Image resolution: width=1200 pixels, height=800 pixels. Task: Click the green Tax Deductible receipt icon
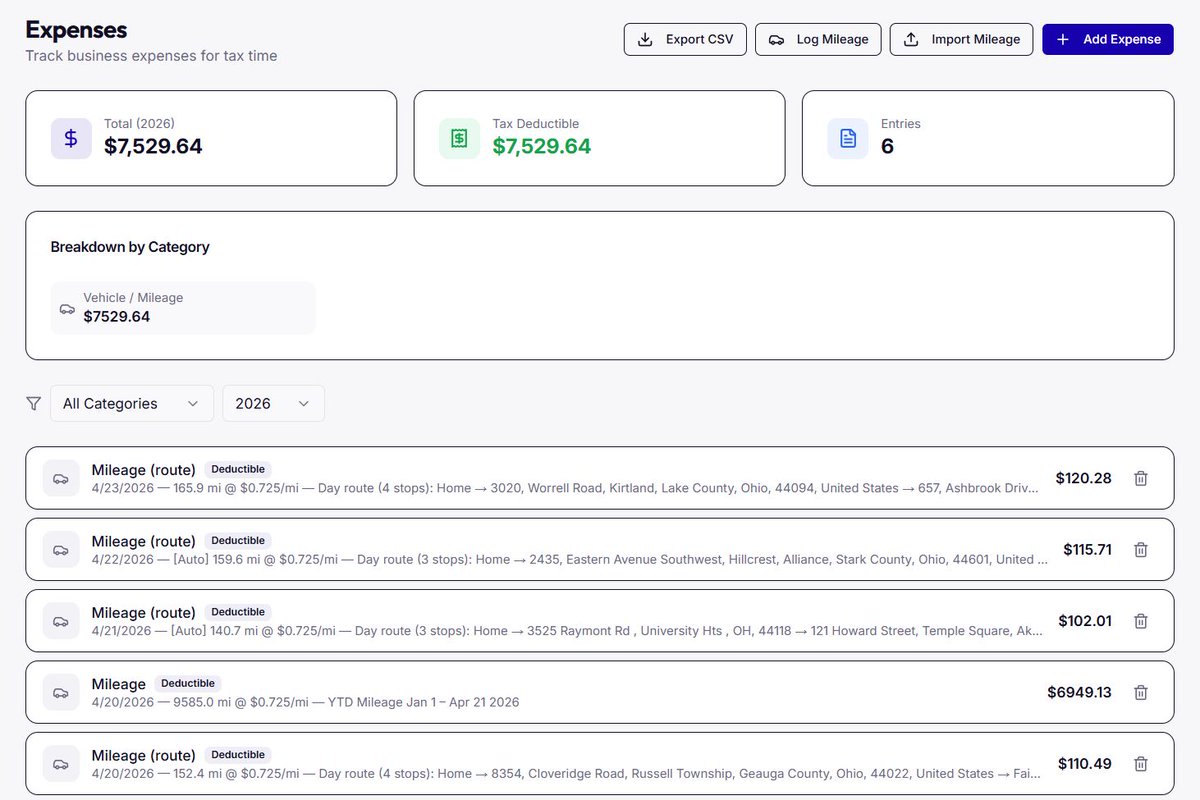pyautogui.click(x=459, y=139)
